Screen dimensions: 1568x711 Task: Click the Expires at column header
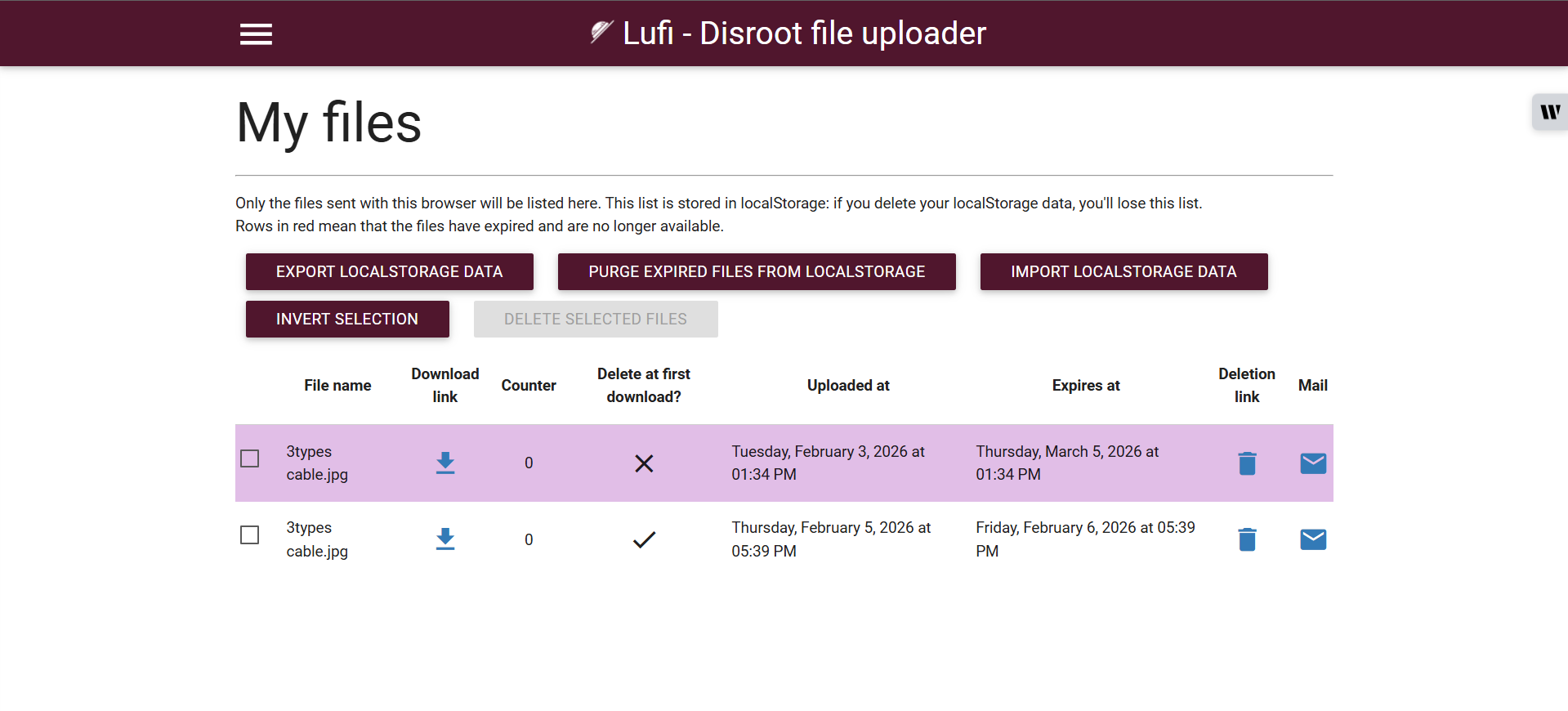tap(1085, 385)
